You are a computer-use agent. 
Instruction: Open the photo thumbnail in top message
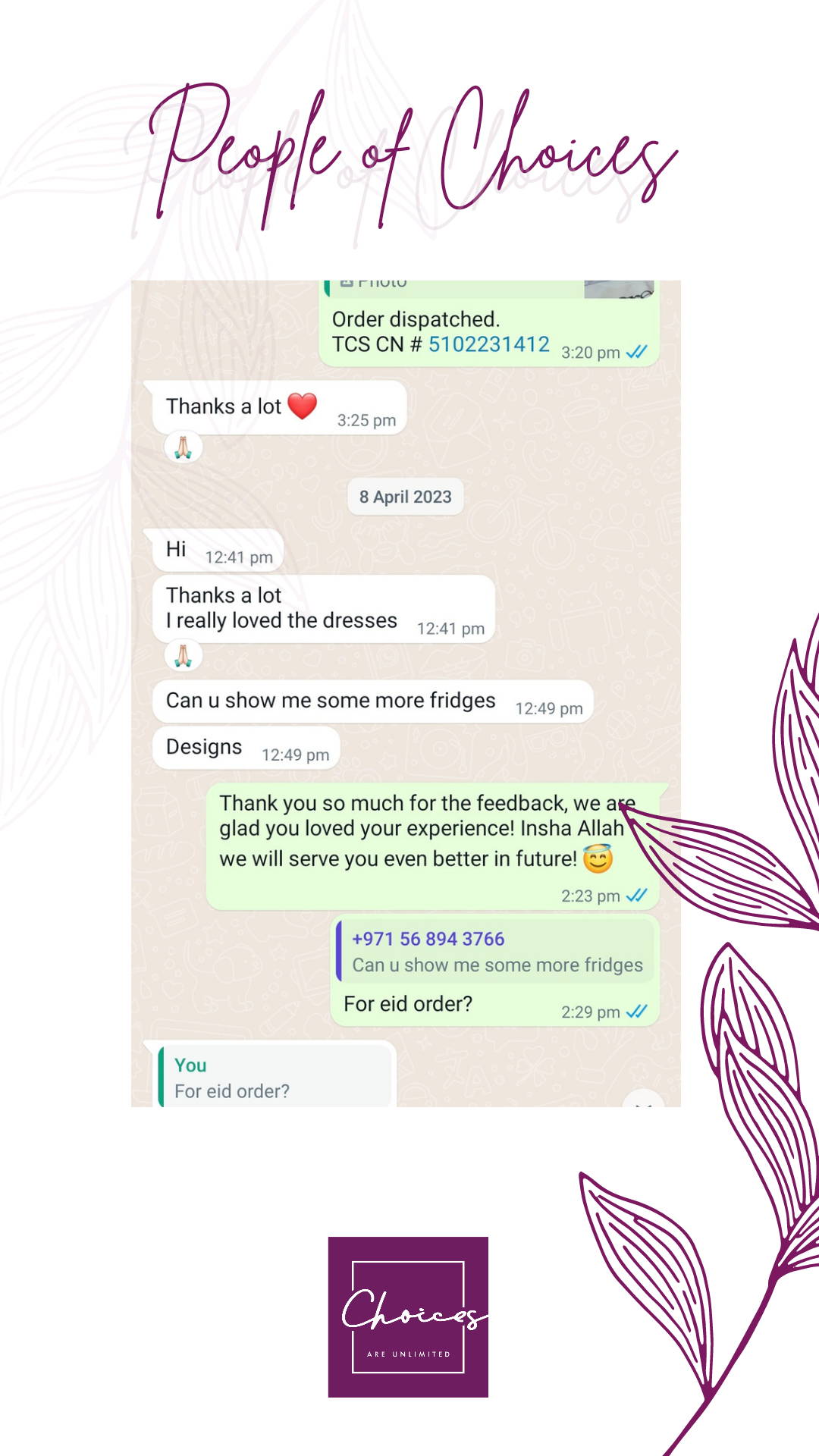tap(619, 289)
